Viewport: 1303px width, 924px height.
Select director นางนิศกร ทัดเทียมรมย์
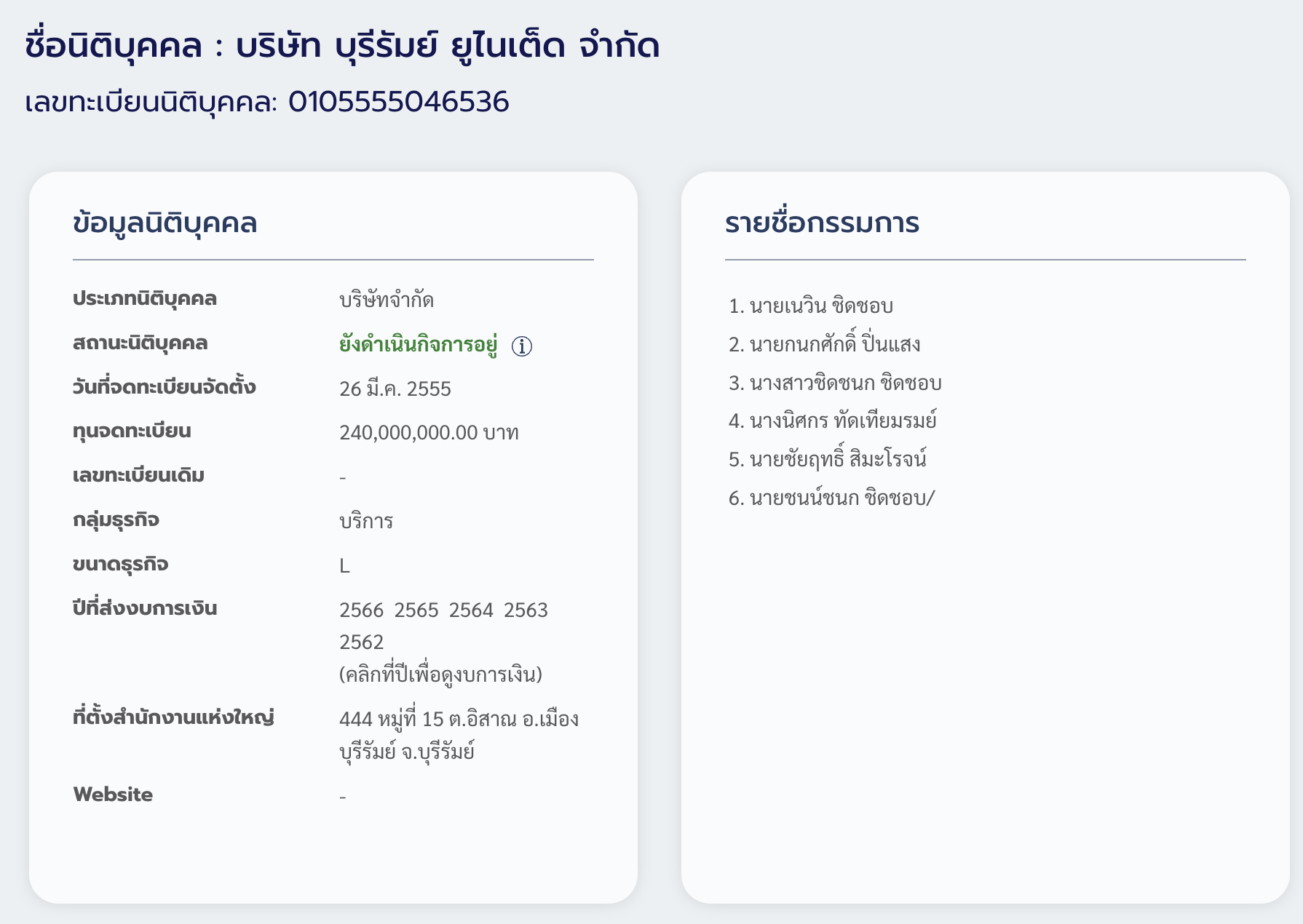click(x=843, y=421)
